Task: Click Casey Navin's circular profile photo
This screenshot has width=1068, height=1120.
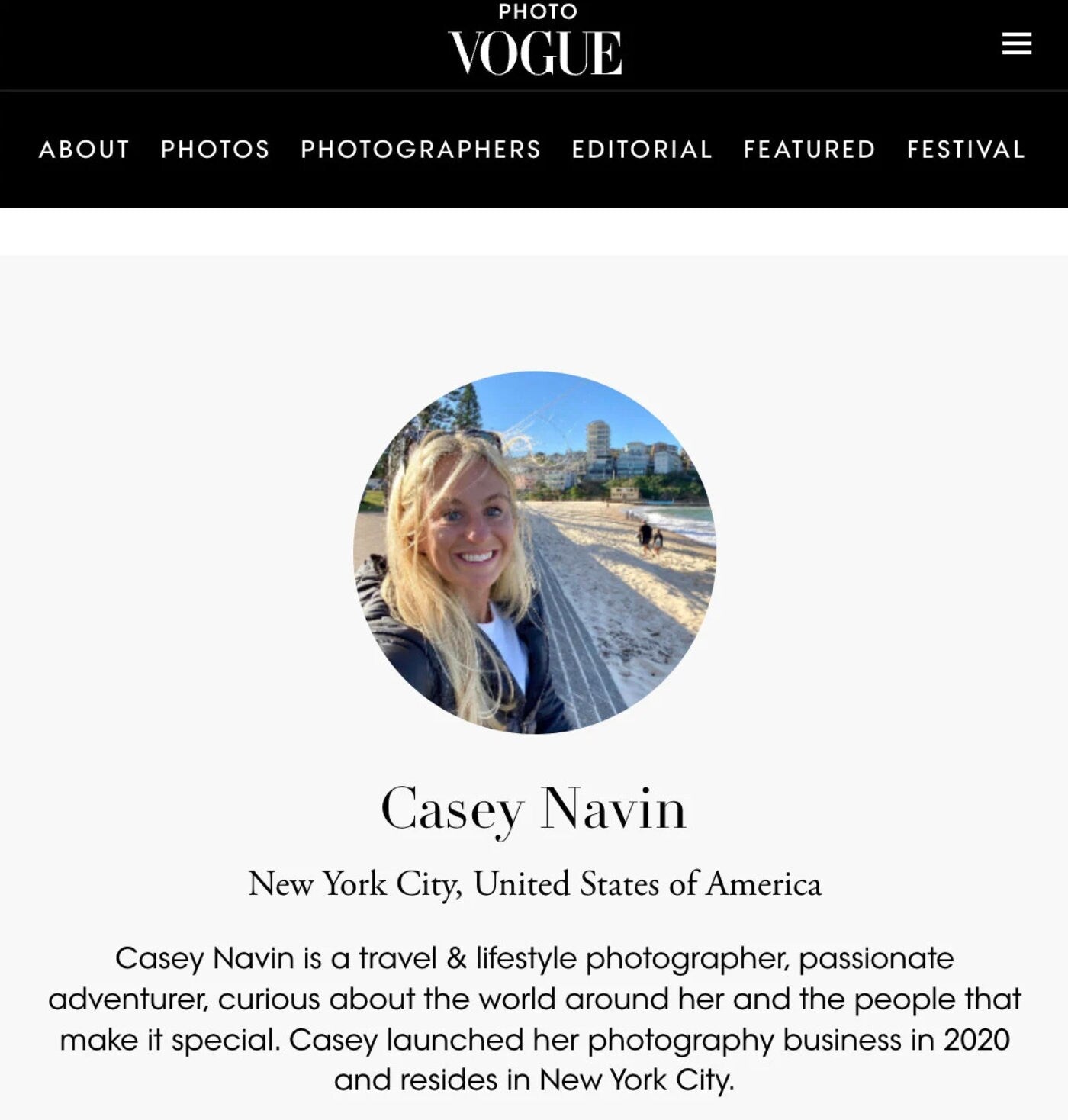Action: point(535,552)
